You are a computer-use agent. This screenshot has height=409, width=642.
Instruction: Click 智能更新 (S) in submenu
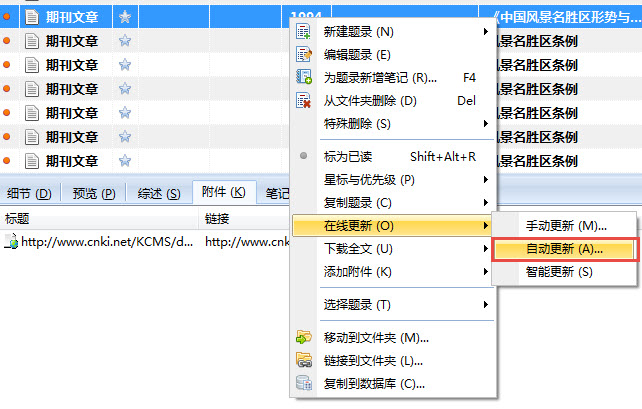(x=564, y=272)
